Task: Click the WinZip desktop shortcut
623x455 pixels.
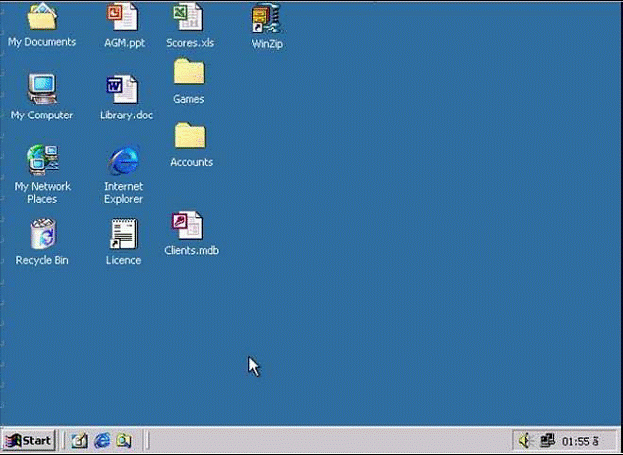Action: tap(266, 18)
